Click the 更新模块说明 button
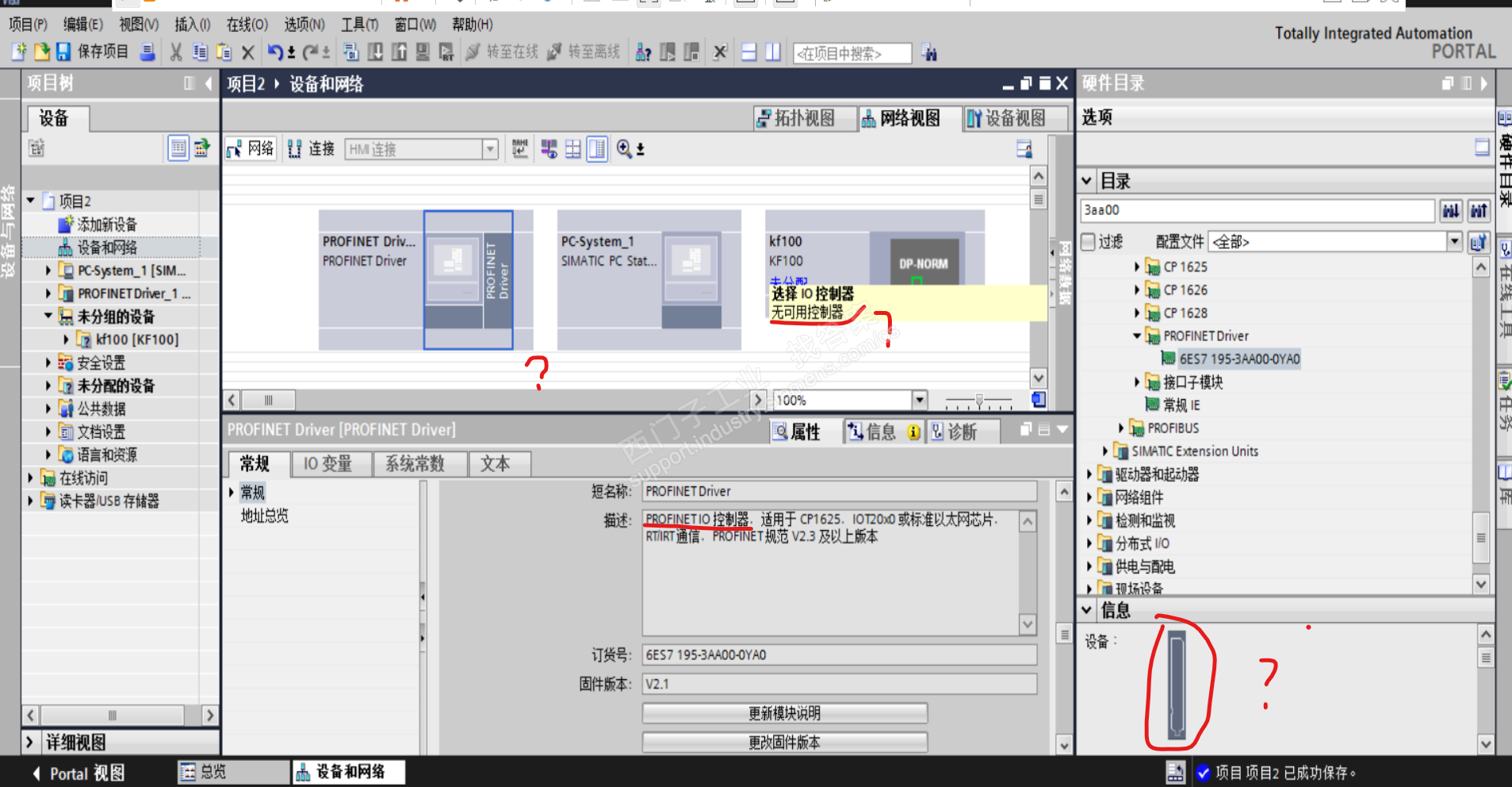Screen dimensions: 1512x787 click(x=785, y=713)
